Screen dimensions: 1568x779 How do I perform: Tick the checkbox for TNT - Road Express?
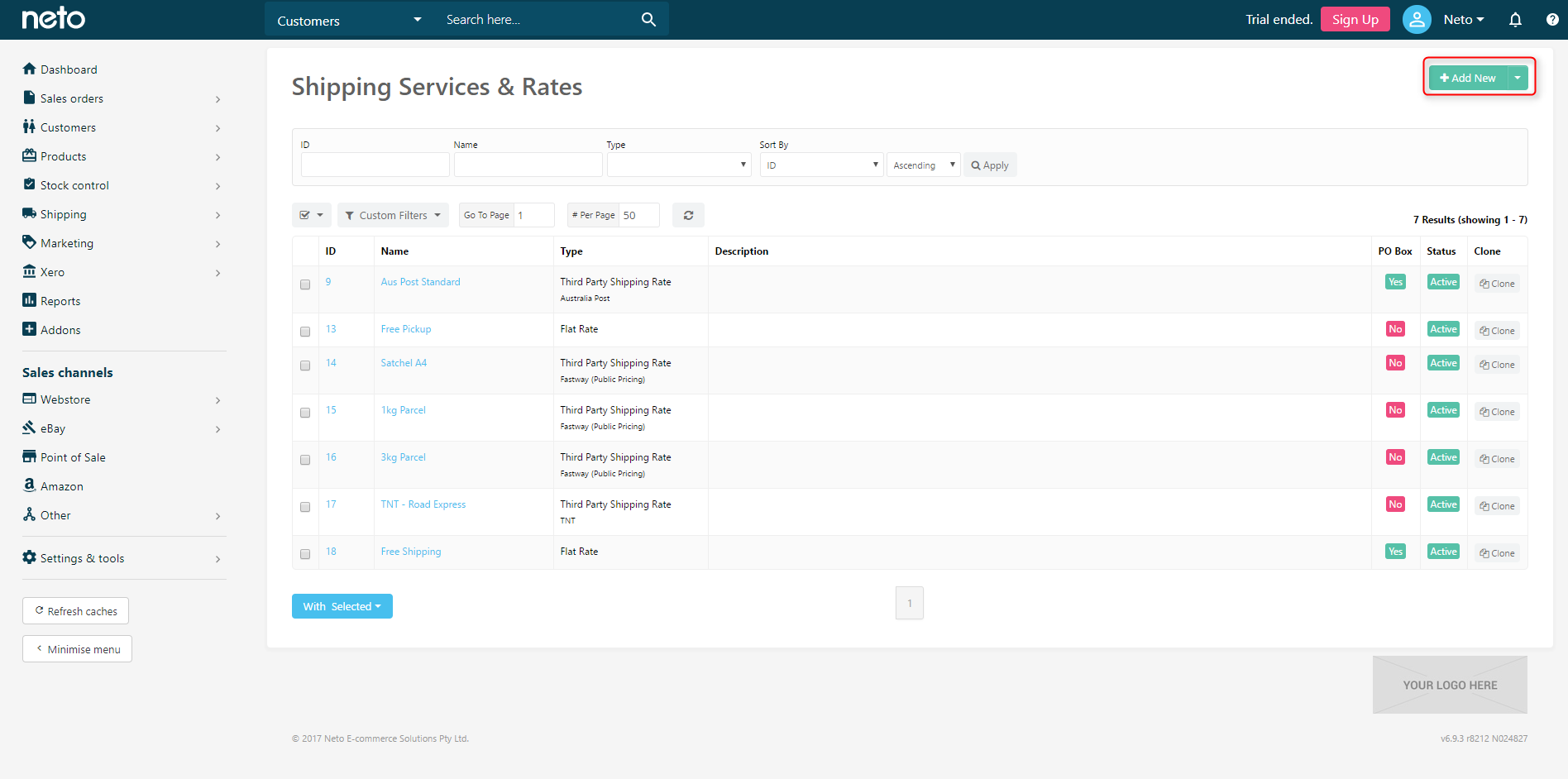point(305,507)
